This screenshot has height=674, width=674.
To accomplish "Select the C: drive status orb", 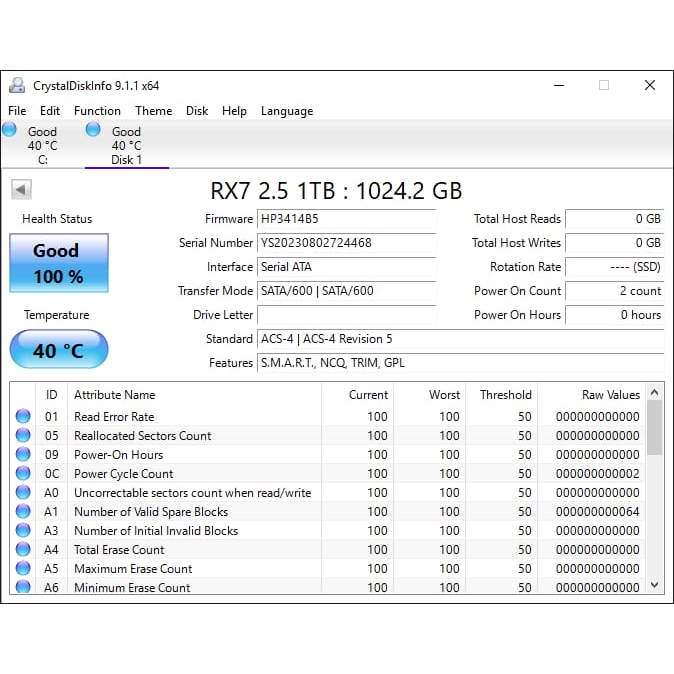I will (x=10, y=130).
